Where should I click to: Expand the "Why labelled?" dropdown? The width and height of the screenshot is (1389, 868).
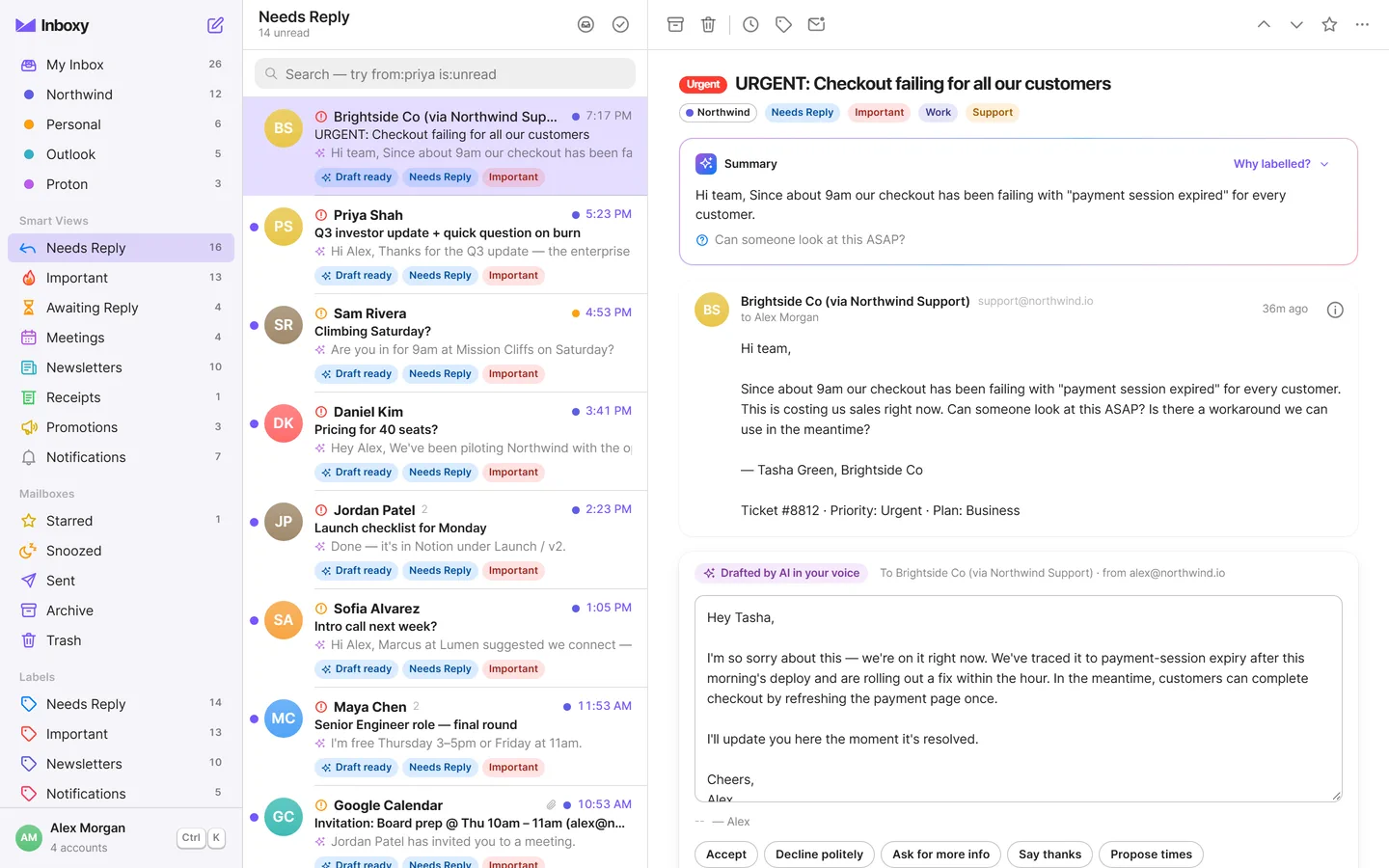click(1281, 164)
